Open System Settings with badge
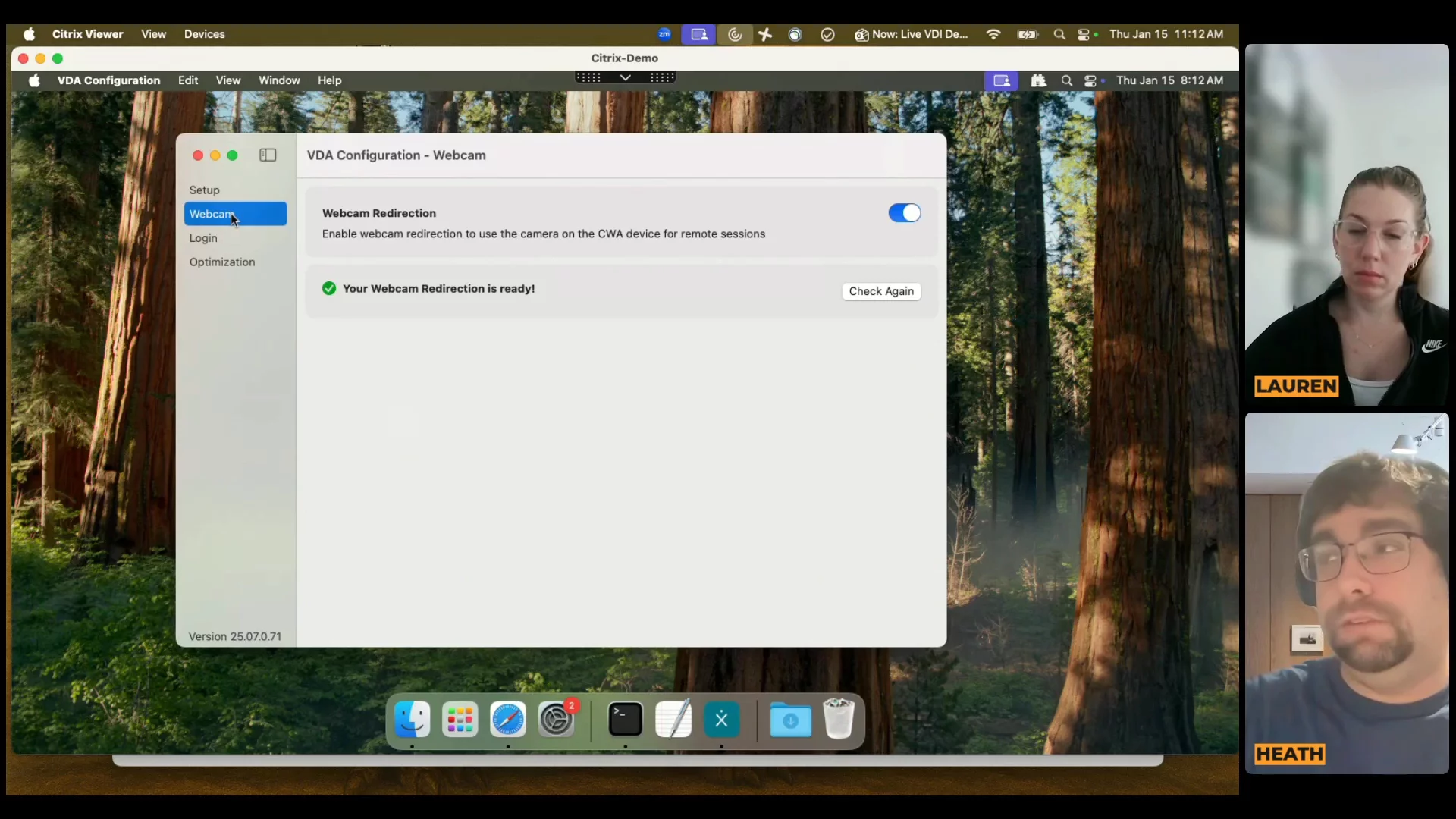Viewport: 1456px width, 819px height. tap(556, 719)
